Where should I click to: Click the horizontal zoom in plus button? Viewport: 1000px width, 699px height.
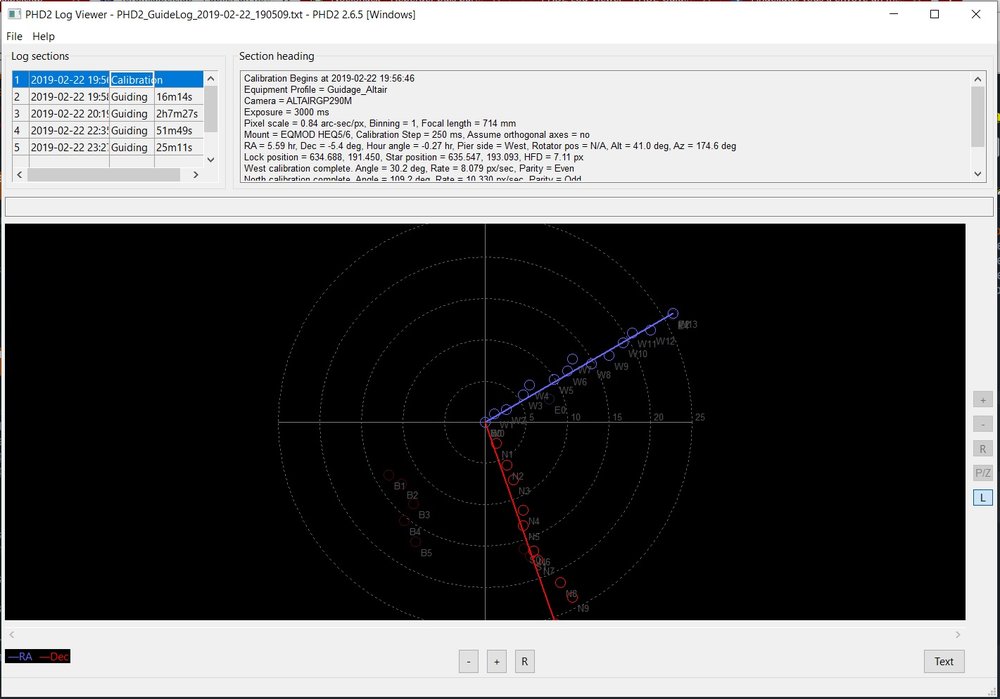[496, 661]
